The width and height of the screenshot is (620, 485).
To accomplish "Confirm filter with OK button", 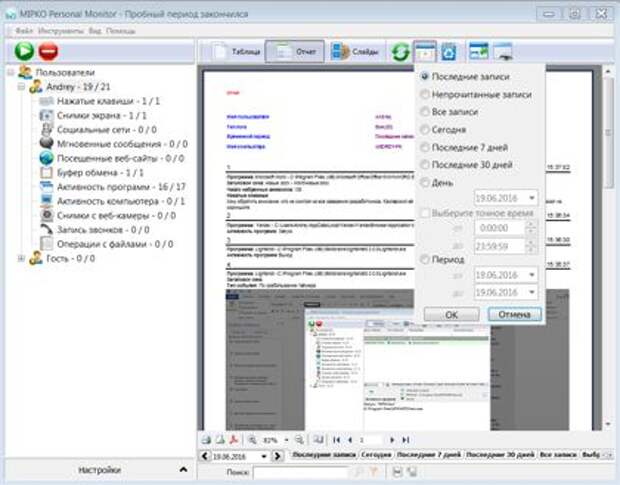I will coord(452,315).
